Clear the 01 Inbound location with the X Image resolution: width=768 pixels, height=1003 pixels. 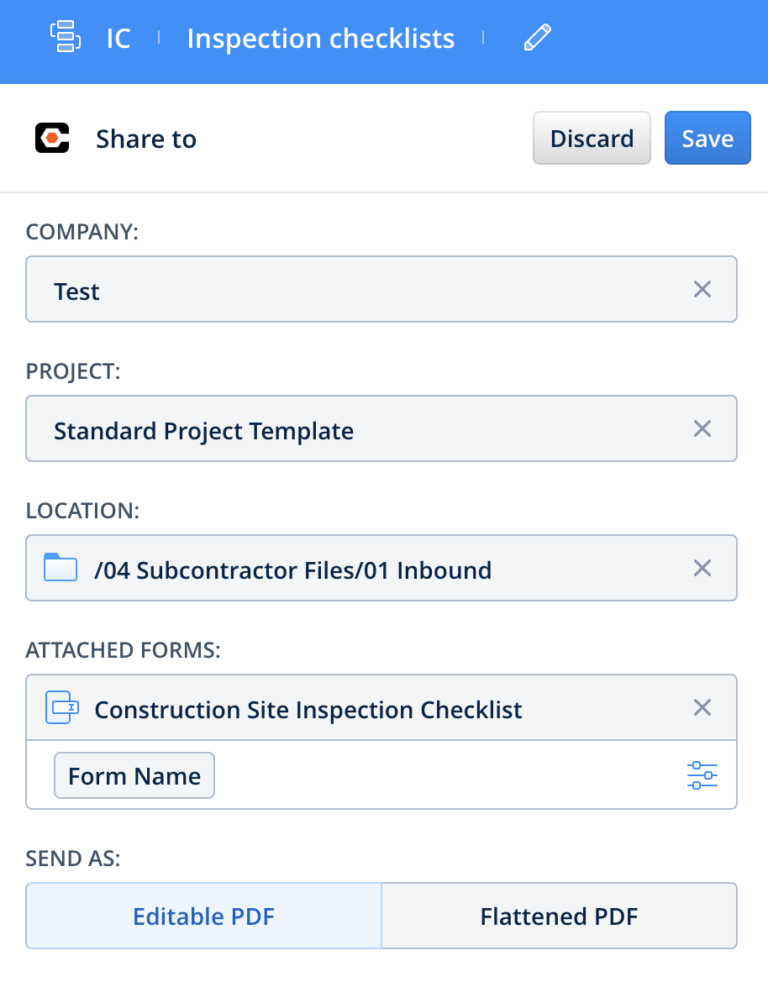tap(702, 568)
